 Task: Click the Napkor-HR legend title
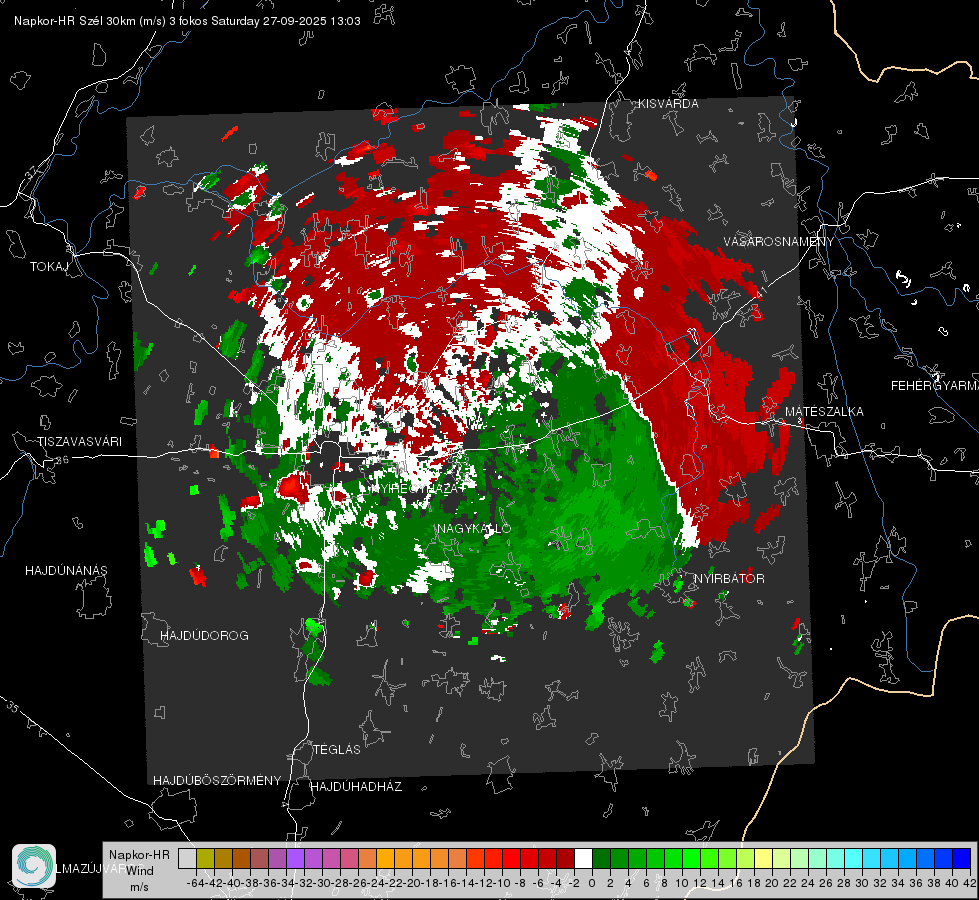(139, 855)
